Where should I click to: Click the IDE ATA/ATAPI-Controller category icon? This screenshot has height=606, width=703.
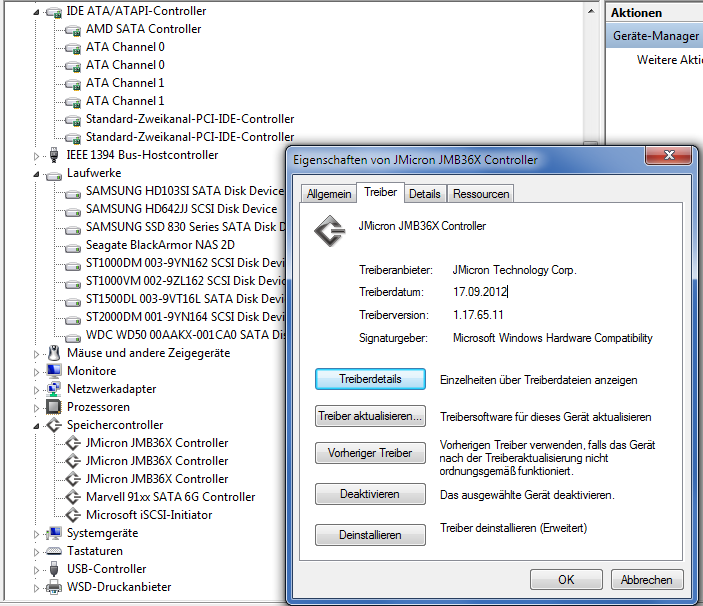click(x=54, y=12)
